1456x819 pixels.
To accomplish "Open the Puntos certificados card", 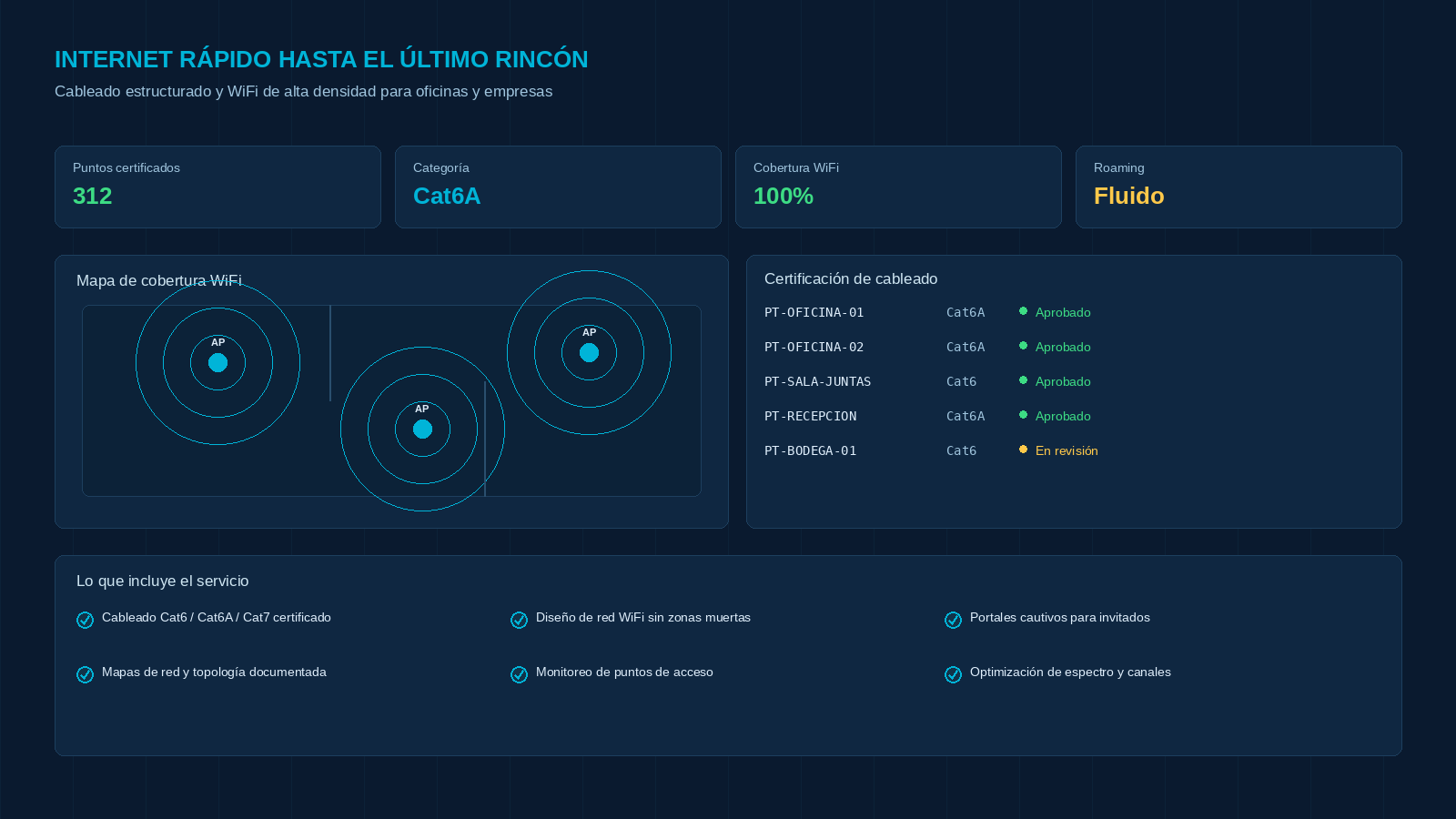I will click(x=218, y=187).
